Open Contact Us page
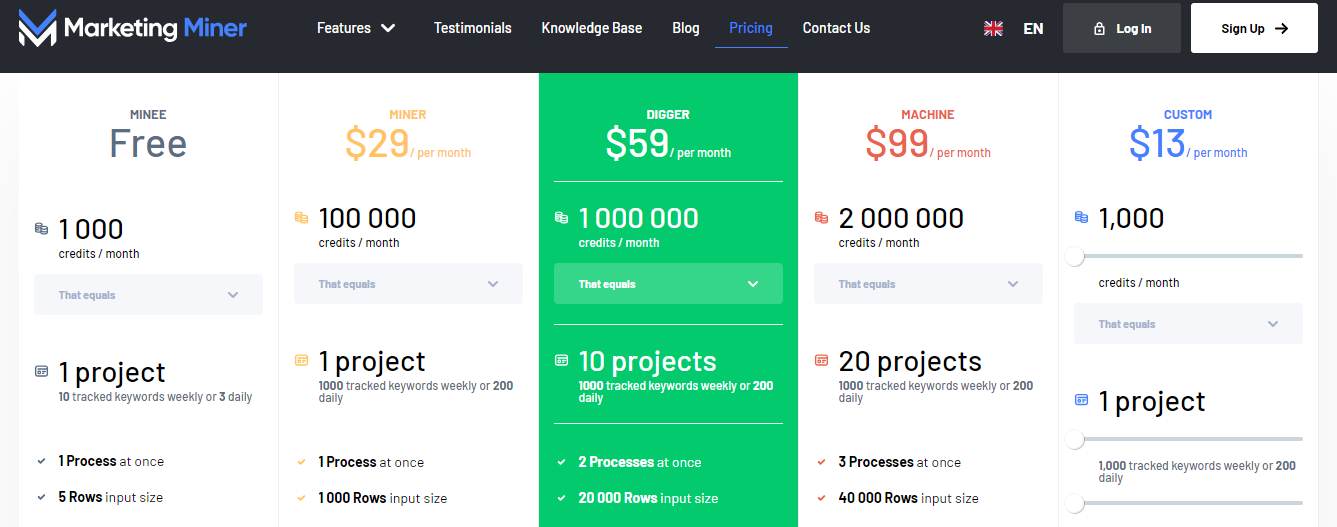Screen dimensions: 1337x527 pos(836,28)
